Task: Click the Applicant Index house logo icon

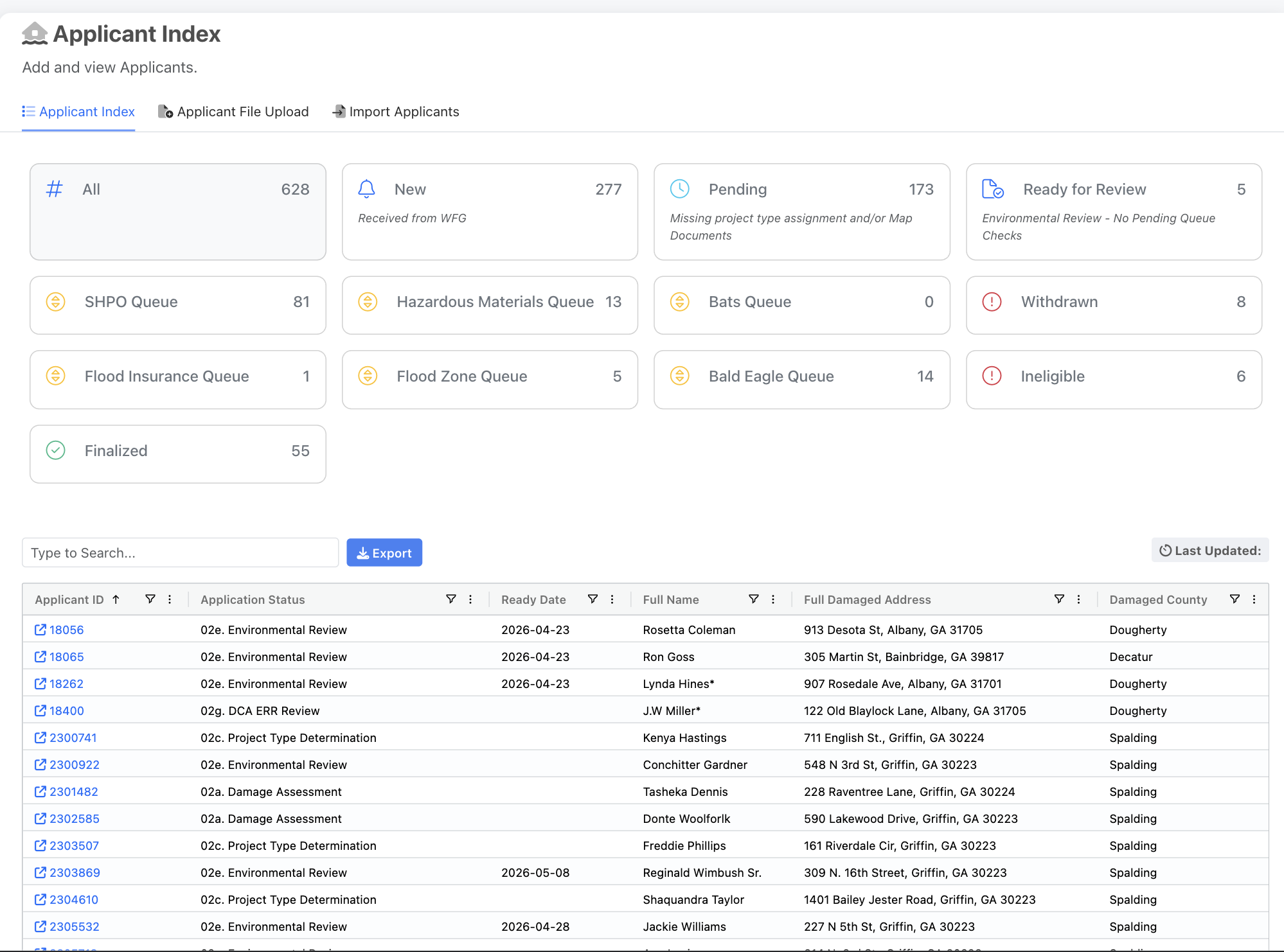Action: click(35, 33)
